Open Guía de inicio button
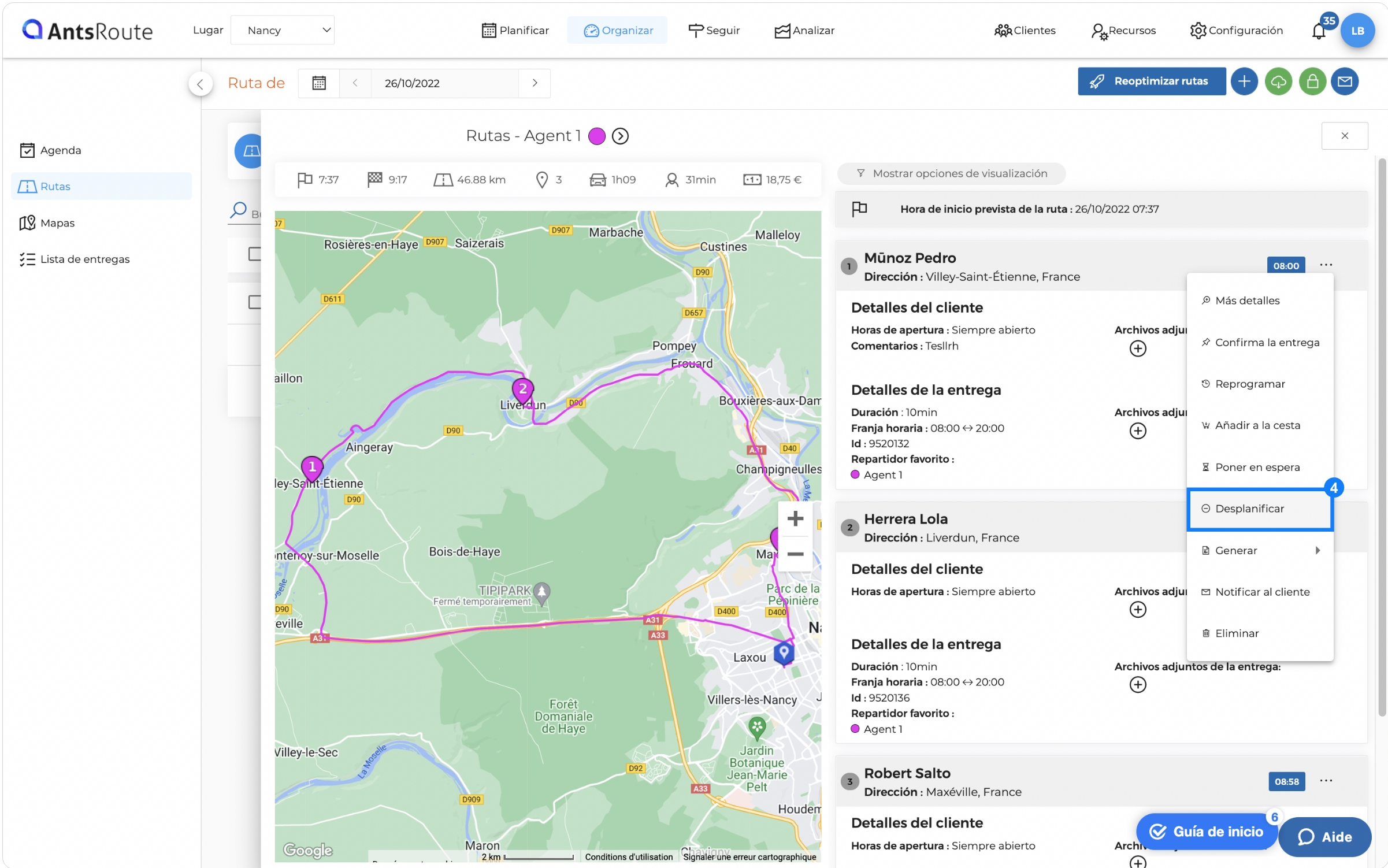The height and width of the screenshot is (868, 1388). [x=1206, y=832]
